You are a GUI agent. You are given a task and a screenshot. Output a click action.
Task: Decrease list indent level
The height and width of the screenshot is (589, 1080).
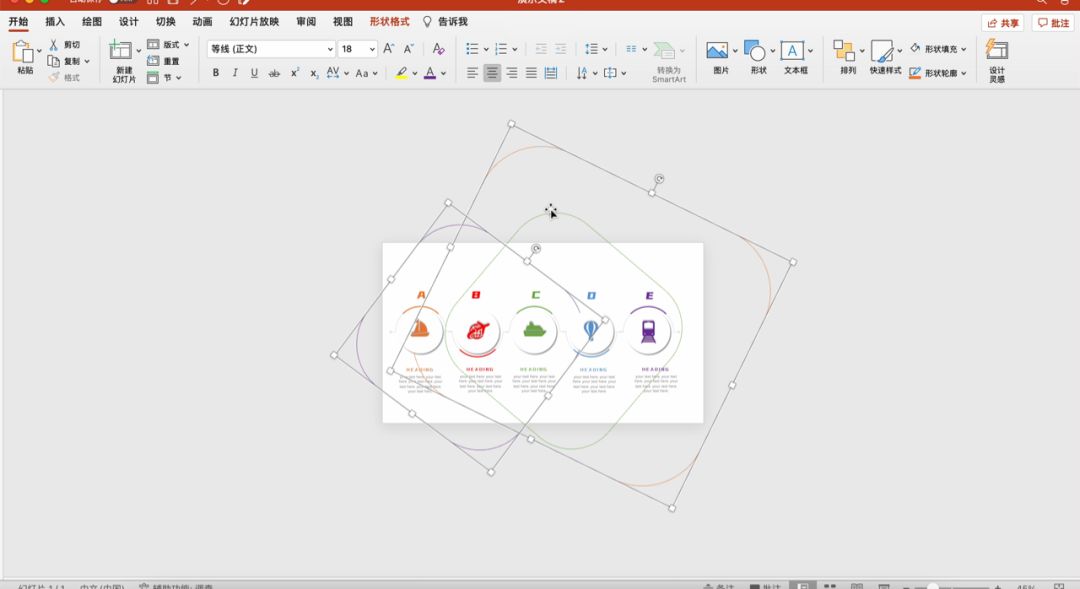(x=541, y=49)
